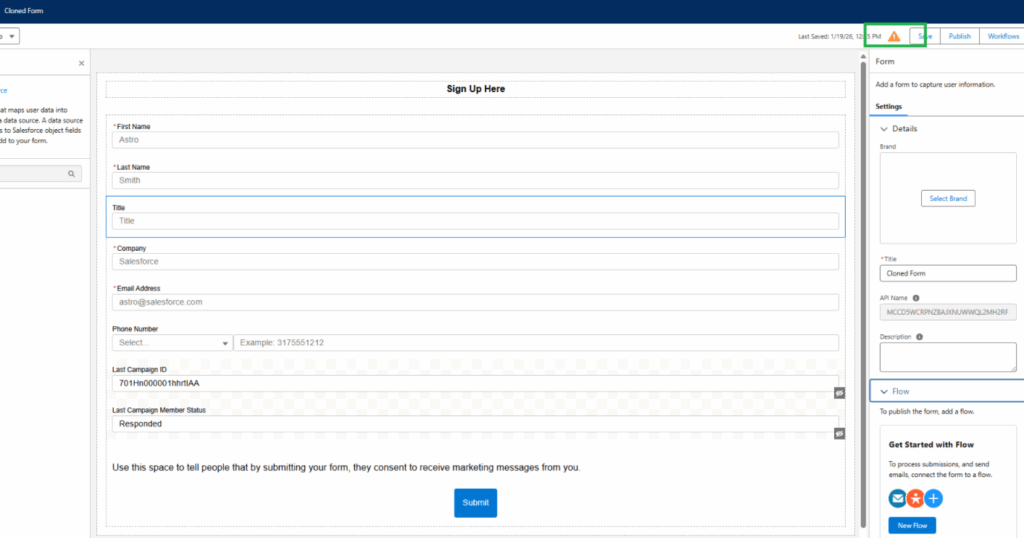
Task: Click the orange warning triangle icon
Action: click(x=894, y=37)
